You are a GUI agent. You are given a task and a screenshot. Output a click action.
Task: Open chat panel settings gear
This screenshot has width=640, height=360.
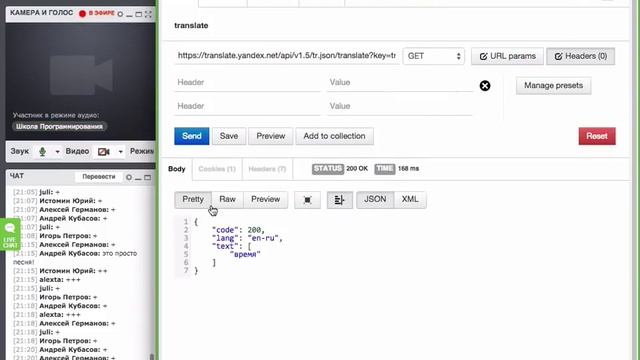coord(129,177)
